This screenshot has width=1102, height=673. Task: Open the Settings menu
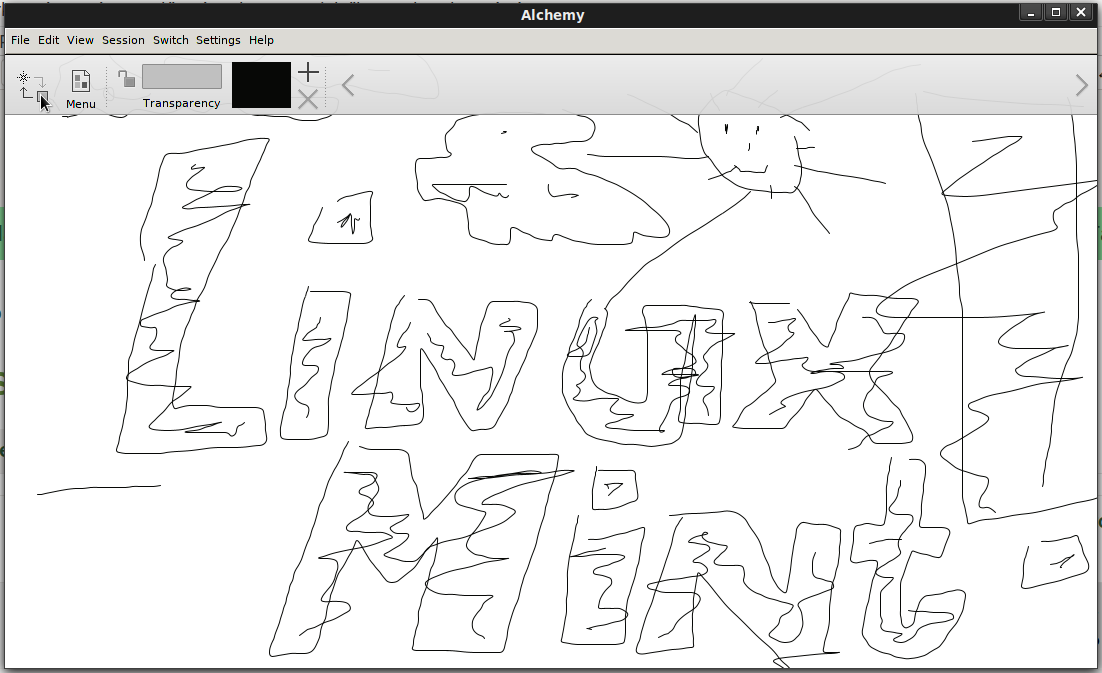tap(218, 40)
